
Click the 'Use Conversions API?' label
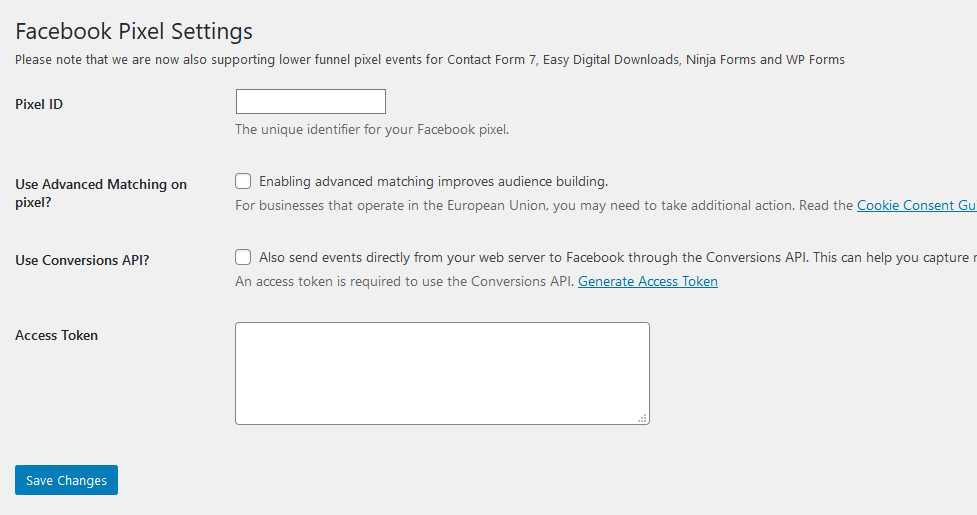82,260
